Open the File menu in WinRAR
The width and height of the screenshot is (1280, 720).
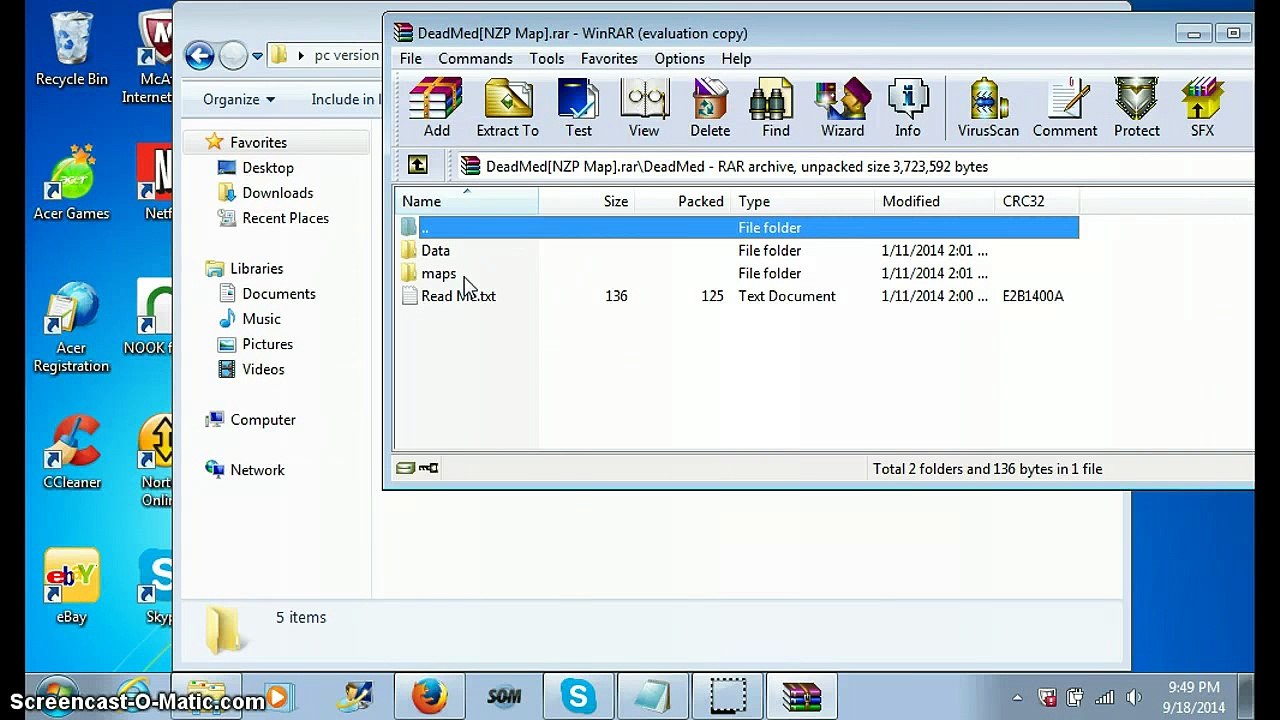411,59
